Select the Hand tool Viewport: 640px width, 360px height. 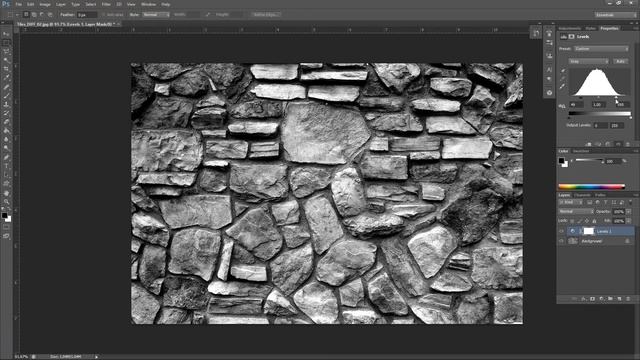[x=6, y=193]
